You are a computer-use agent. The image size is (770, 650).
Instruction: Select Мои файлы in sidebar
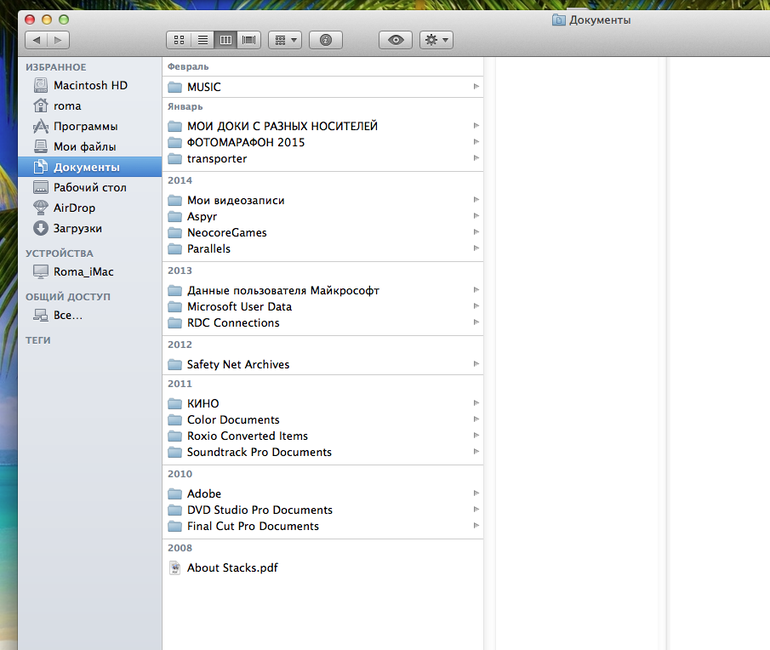[x=90, y=147]
